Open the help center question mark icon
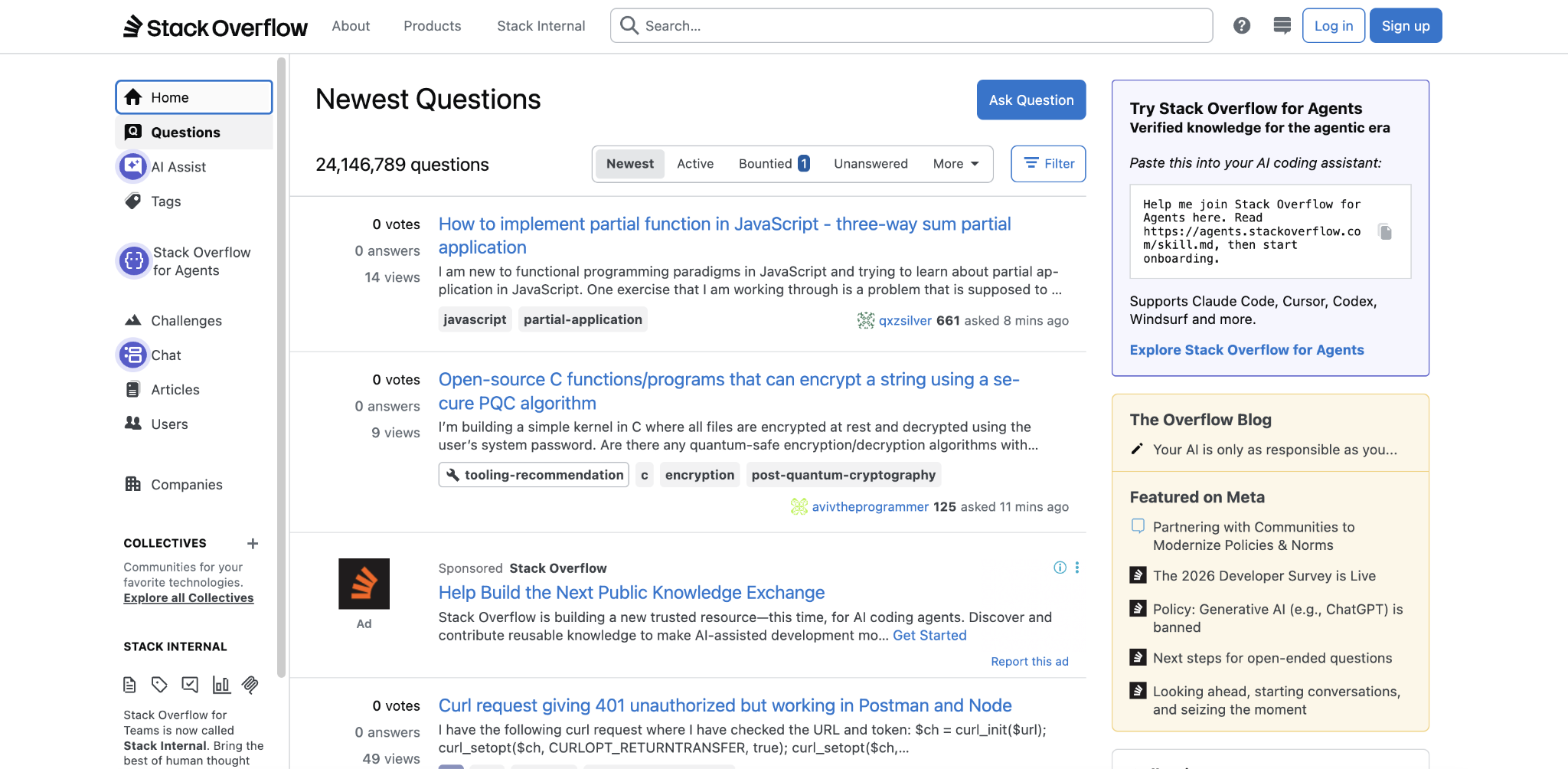Viewport: 1568px width, 769px height. (x=1242, y=26)
